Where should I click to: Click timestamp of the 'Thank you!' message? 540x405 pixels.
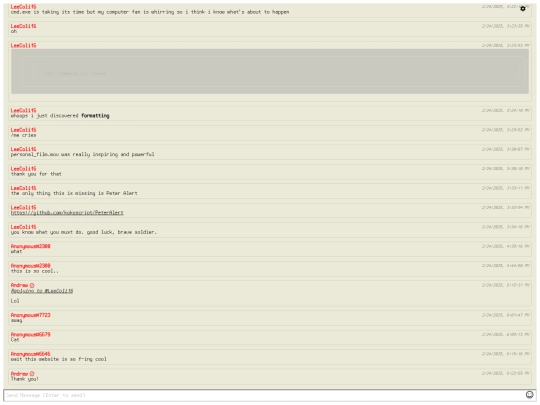point(506,373)
